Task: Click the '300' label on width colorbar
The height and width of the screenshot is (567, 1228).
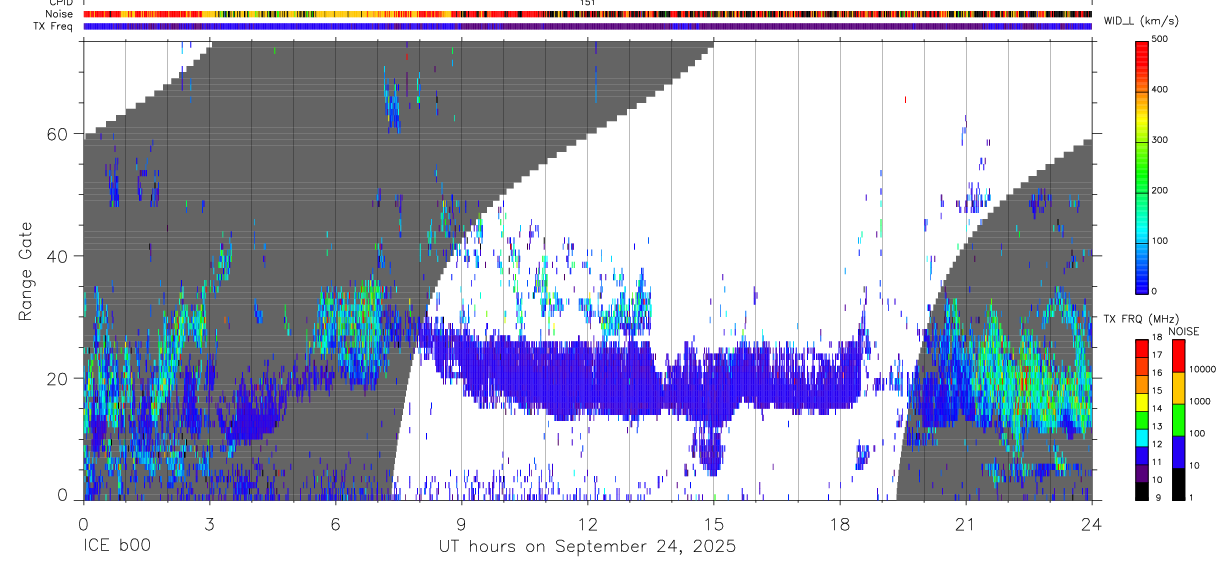Action: [1162, 140]
